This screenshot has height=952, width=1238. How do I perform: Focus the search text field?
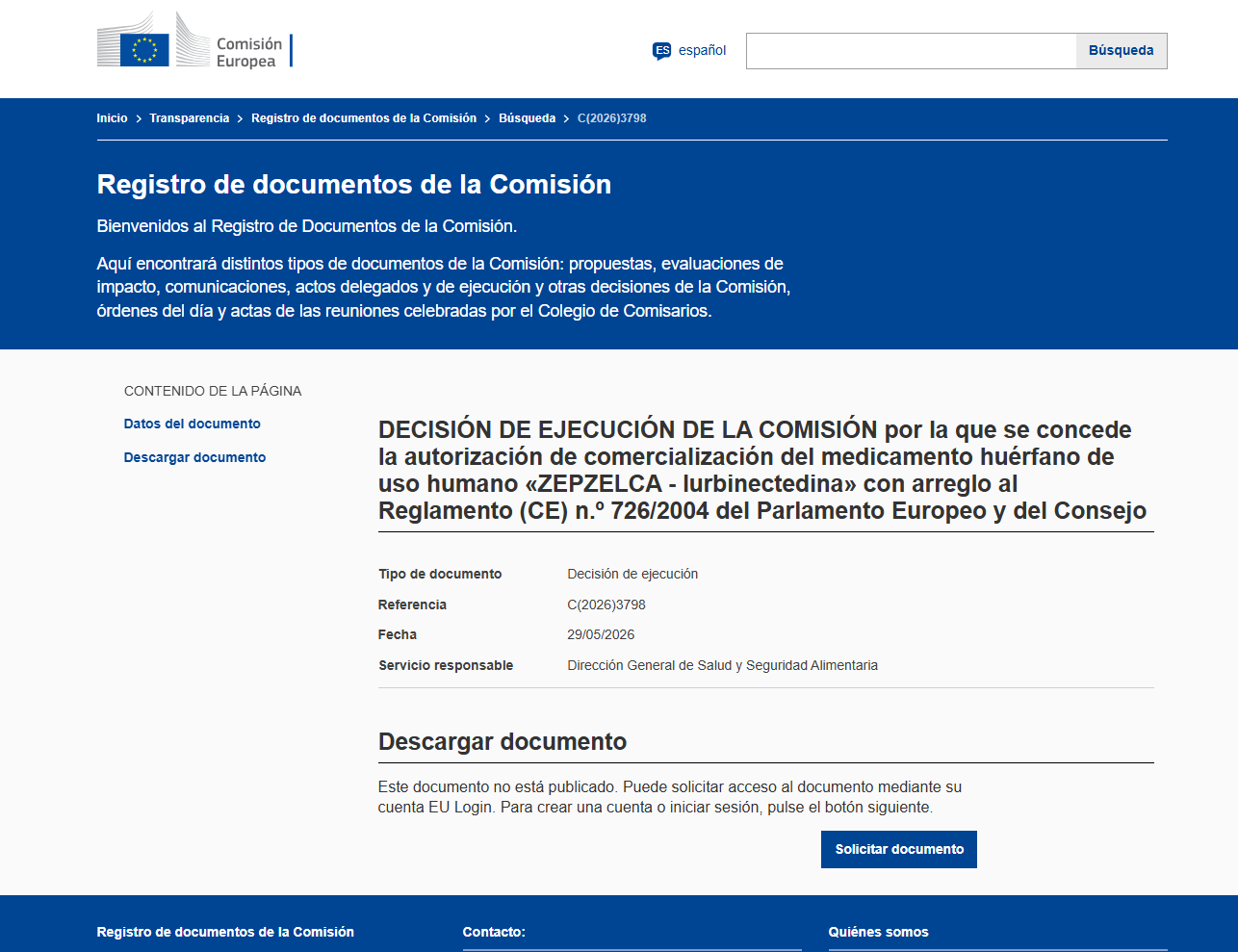click(911, 51)
